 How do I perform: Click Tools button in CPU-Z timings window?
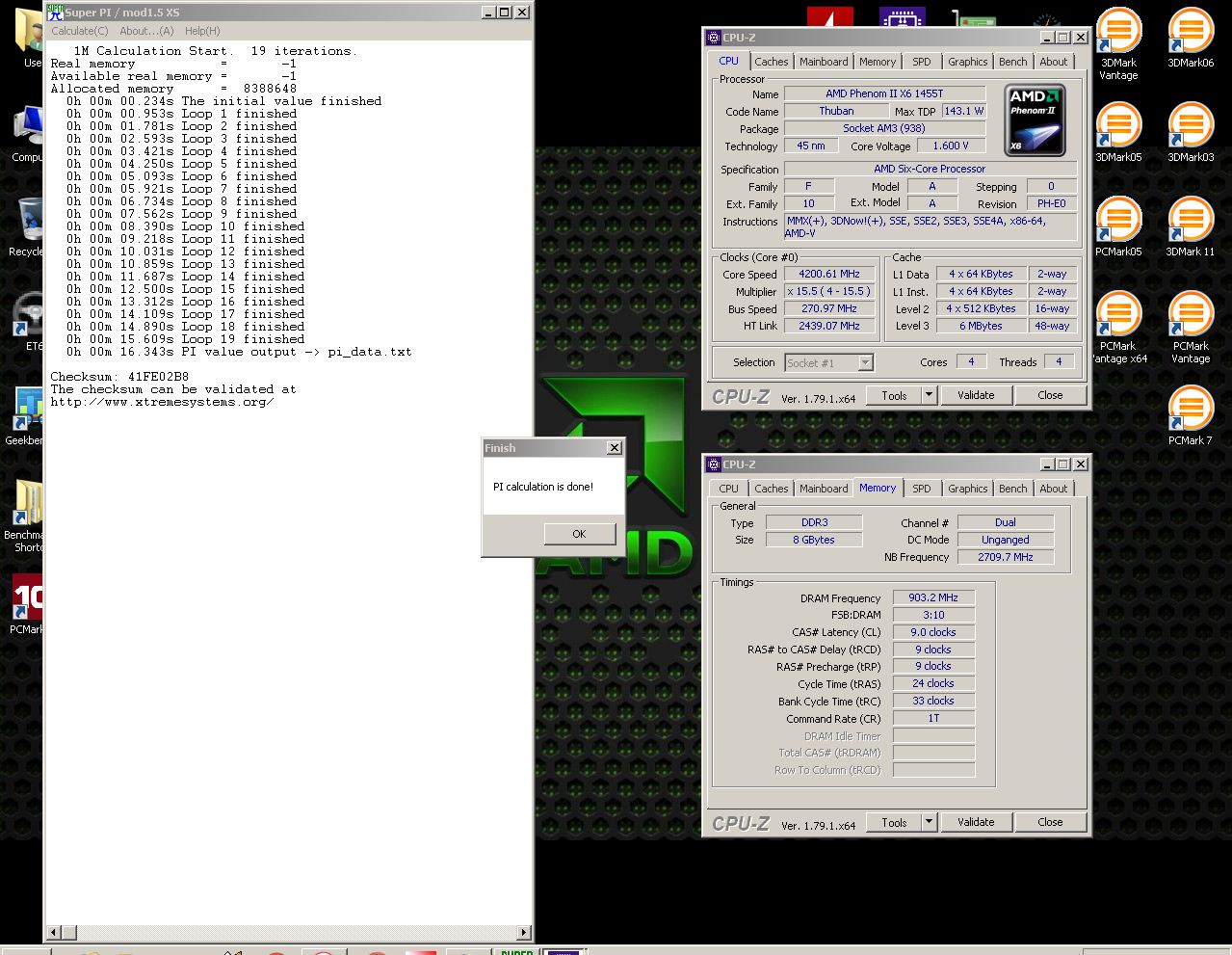point(894,822)
